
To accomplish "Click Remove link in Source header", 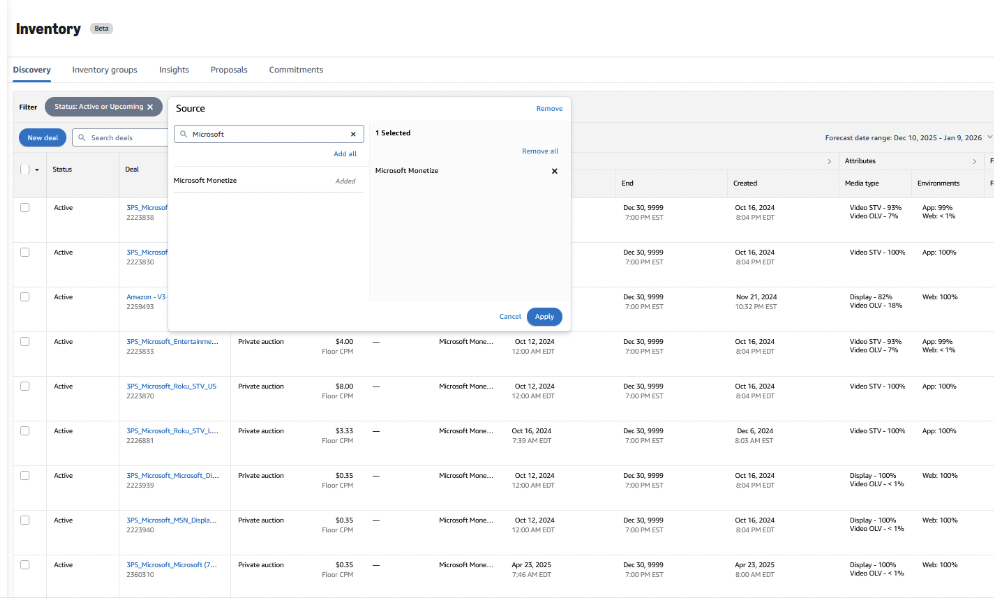I will coord(549,108).
